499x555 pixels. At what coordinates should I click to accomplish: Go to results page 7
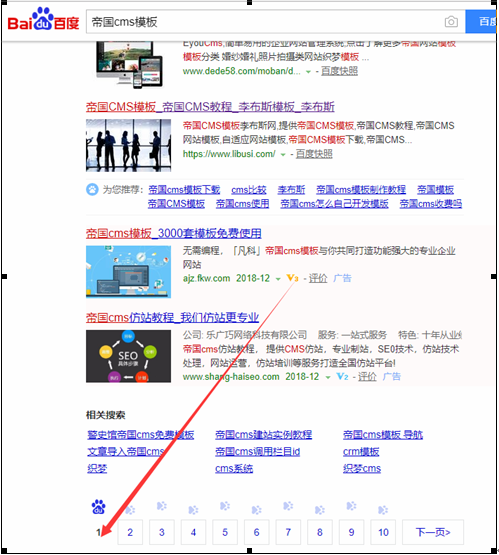coord(288,532)
